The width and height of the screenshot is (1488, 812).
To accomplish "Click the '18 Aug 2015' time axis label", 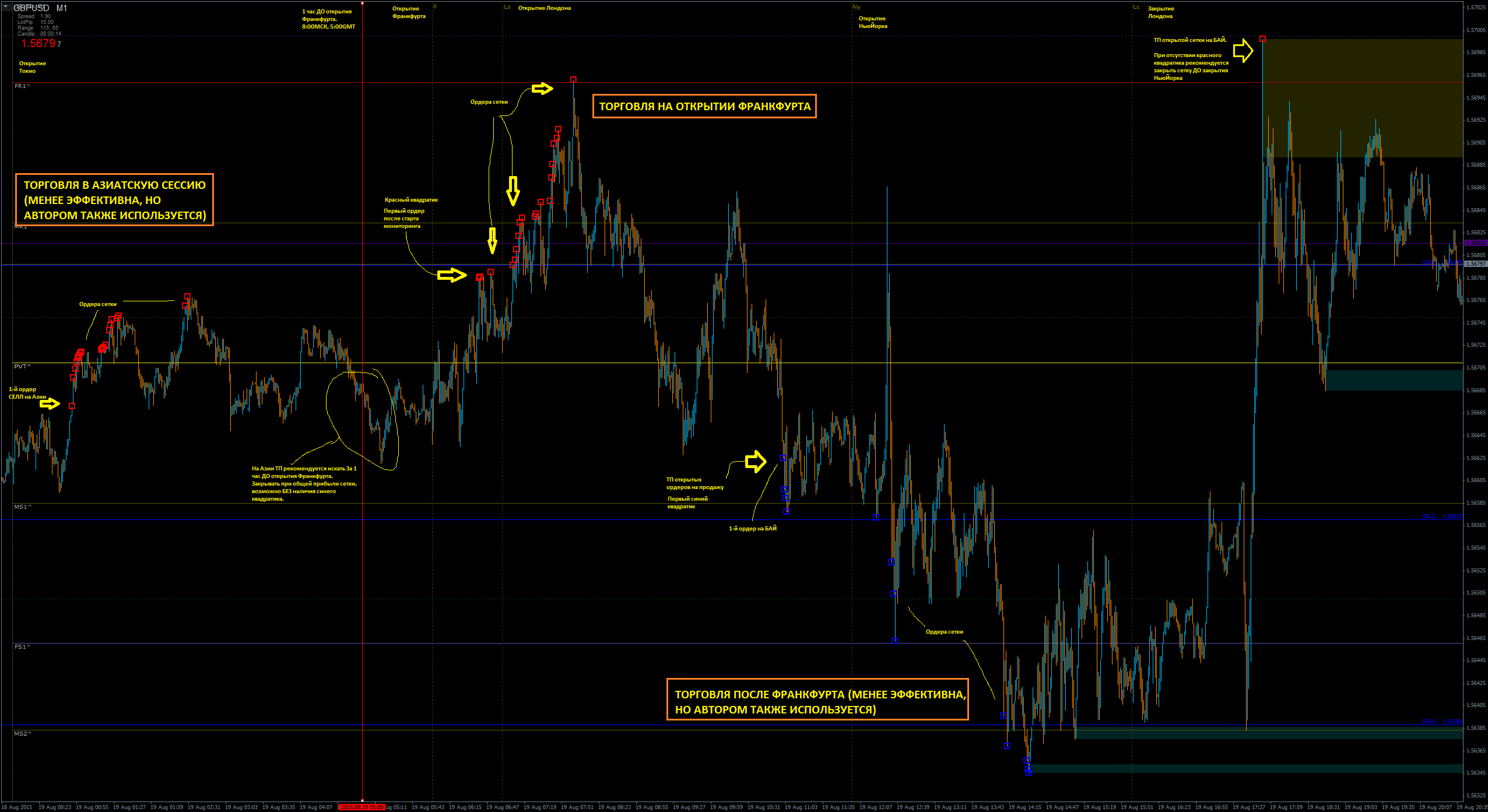I will (17, 807).
